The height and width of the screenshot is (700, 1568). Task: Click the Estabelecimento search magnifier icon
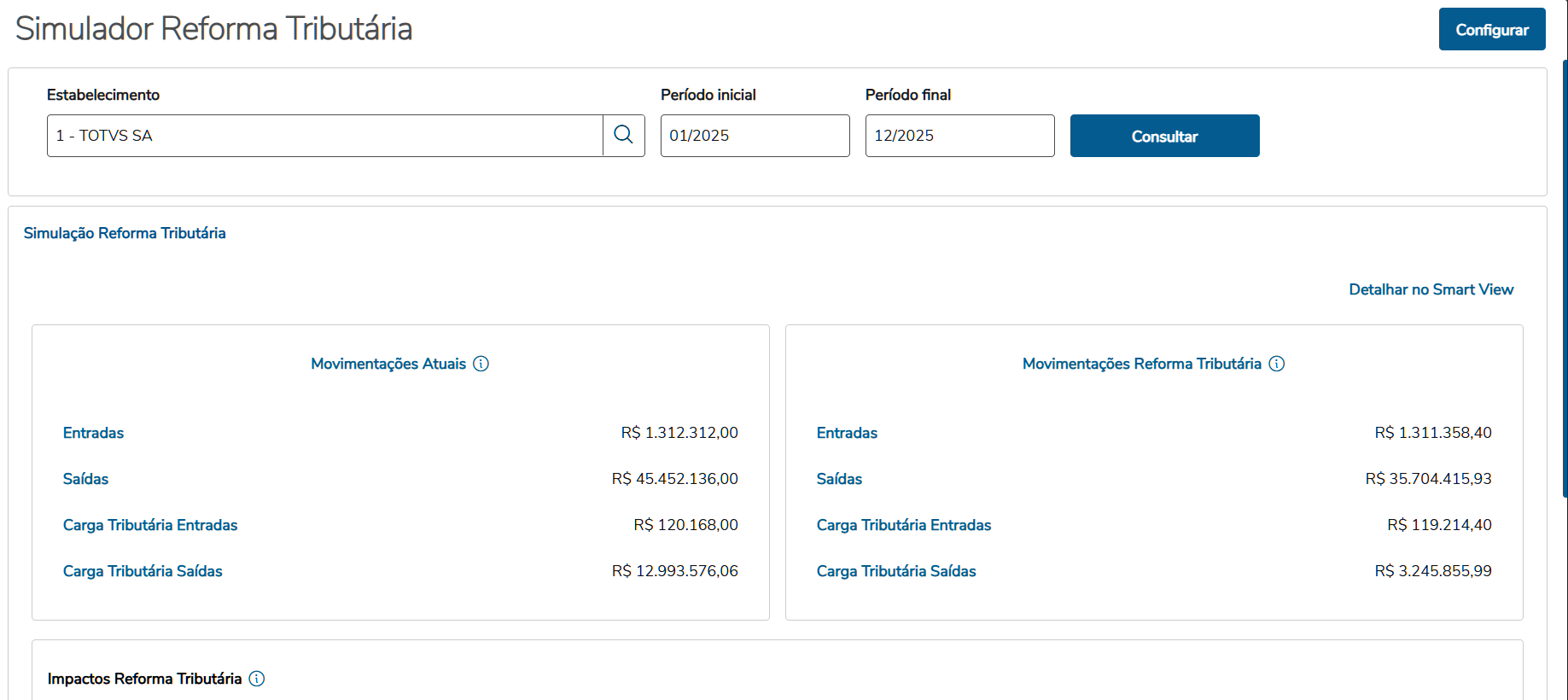tap(624, 135)
